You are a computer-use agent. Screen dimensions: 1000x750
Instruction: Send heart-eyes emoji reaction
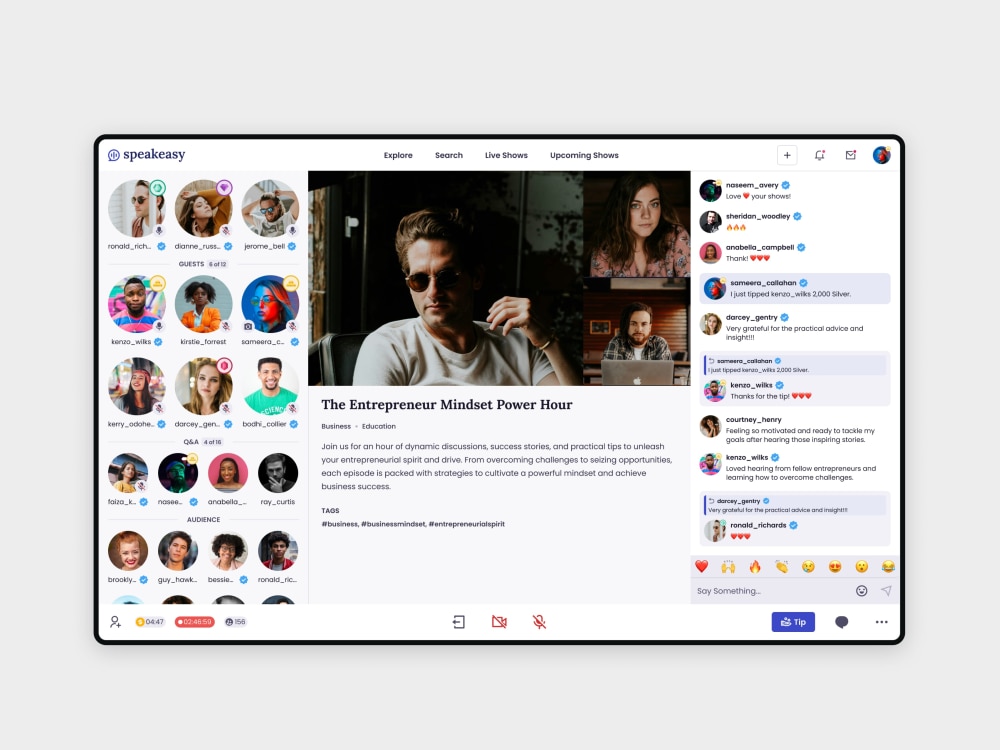coord(835,566)
